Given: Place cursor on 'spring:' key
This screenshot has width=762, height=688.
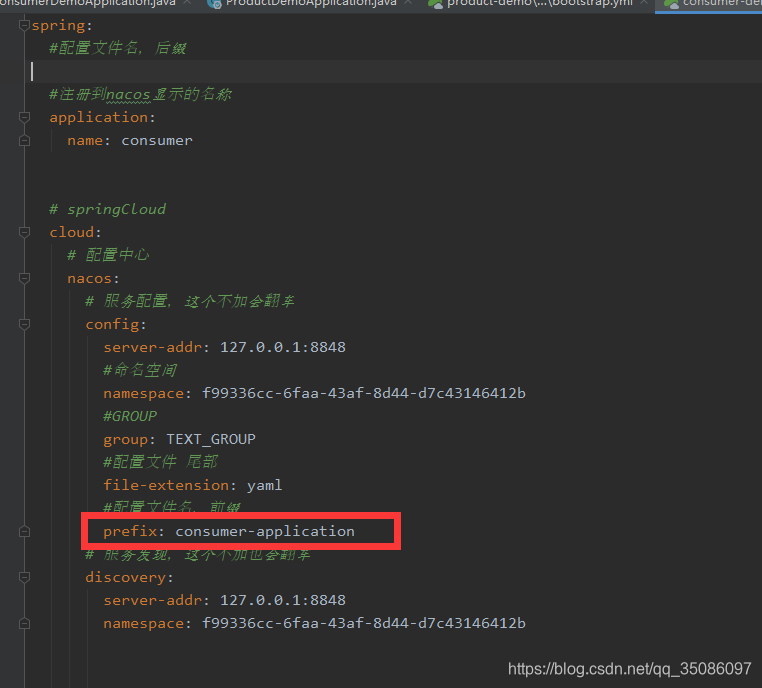Looking at the screenshot, I should [x=62, y=25].
